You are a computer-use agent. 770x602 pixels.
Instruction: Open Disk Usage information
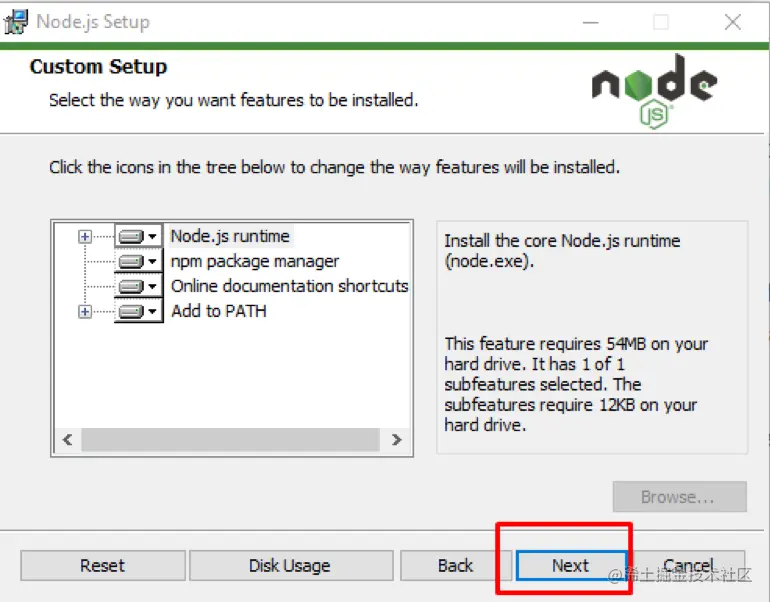[290, 566]
